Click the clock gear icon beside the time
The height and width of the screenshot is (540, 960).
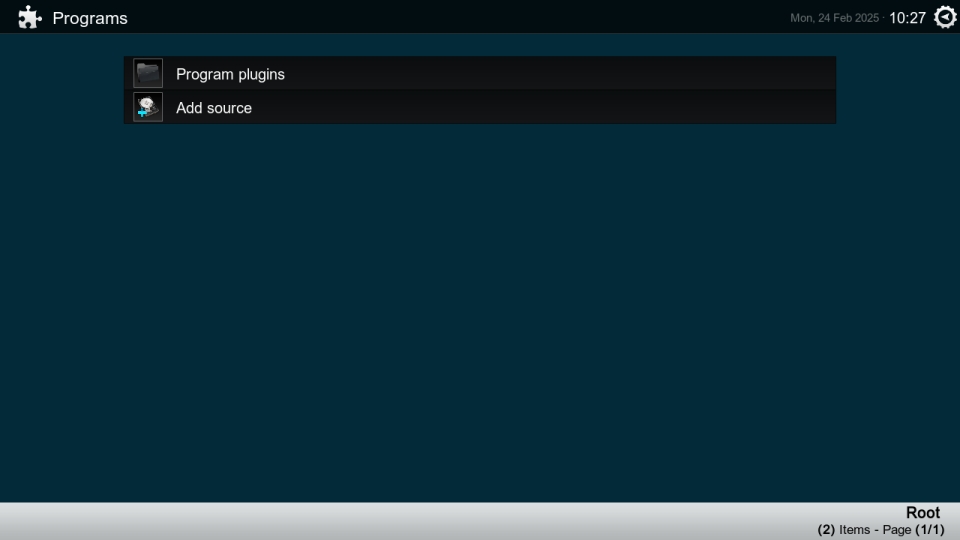pyautogui.click(x=945, y=17)
